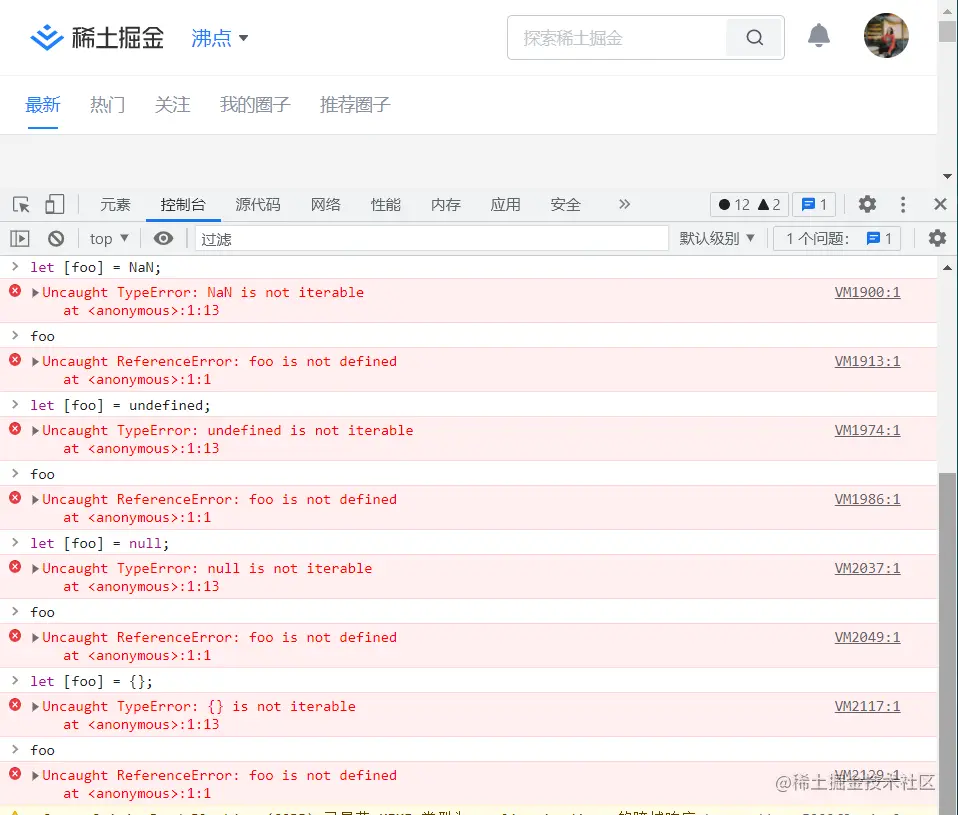Open source link VM2049:1
The image size is (958, 815).
(x=867, y=638)
